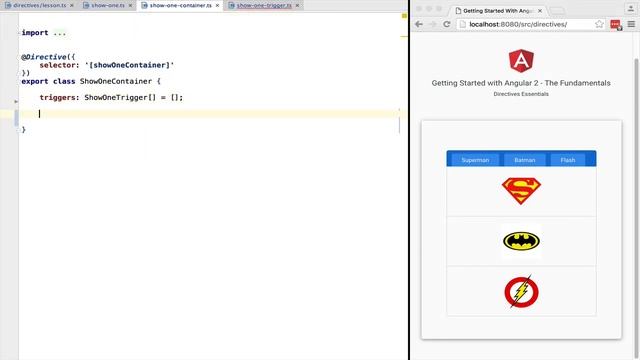The width and height of the screenshot is (640, 360).
Task: Open the Chrome hamburger menu
Action: 631,24
